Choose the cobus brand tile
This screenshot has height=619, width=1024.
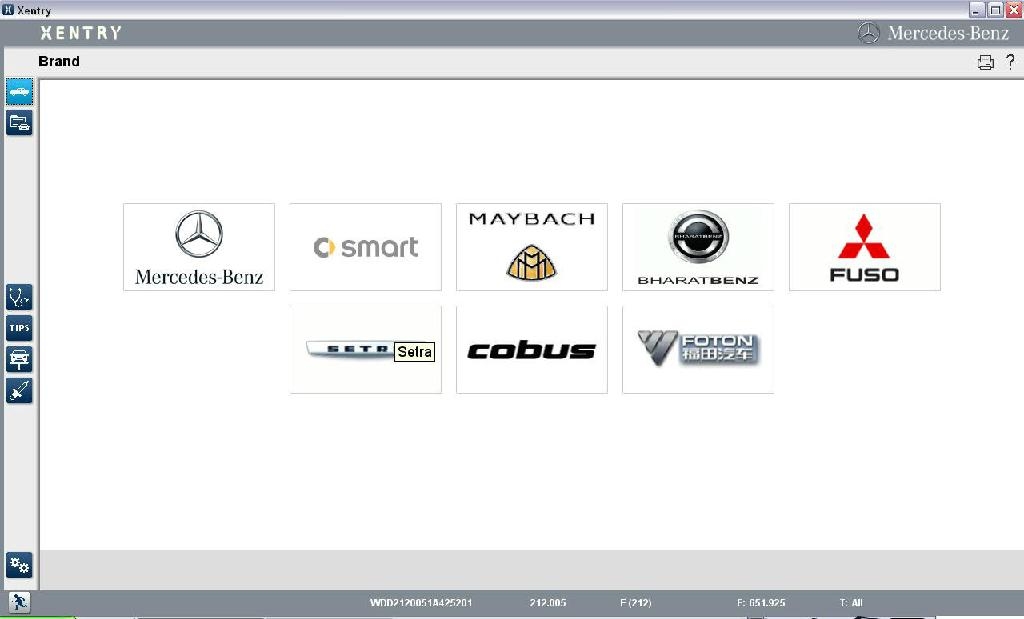click(532, 349)
